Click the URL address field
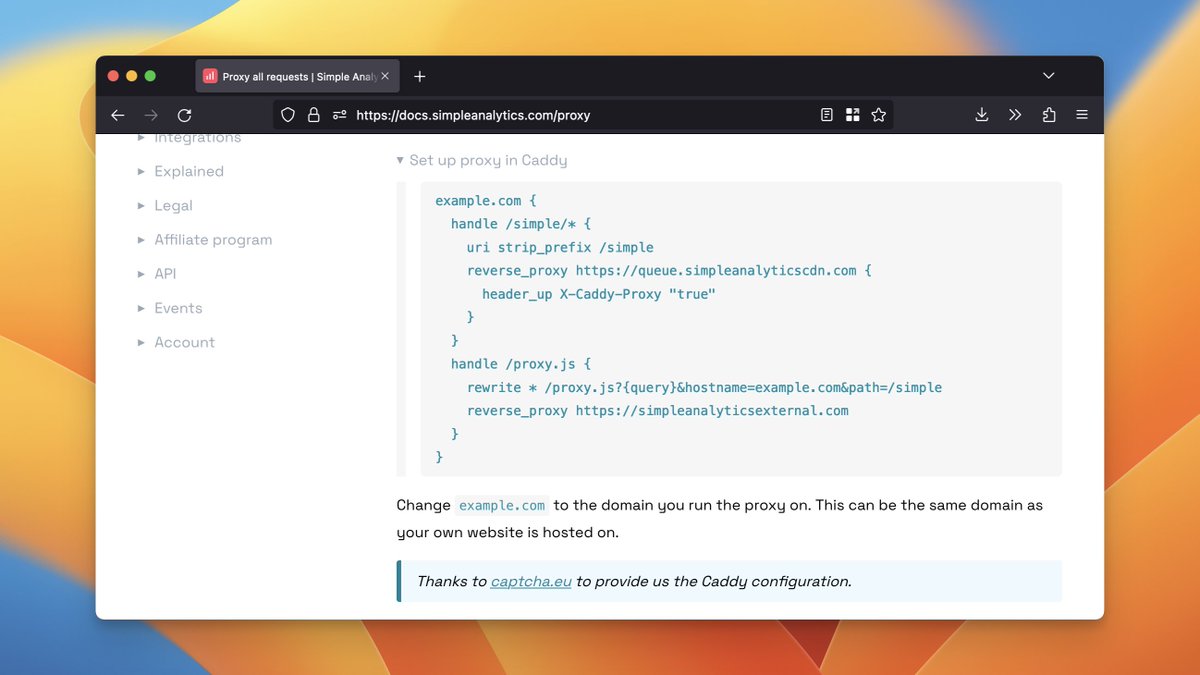 [584, 115]
